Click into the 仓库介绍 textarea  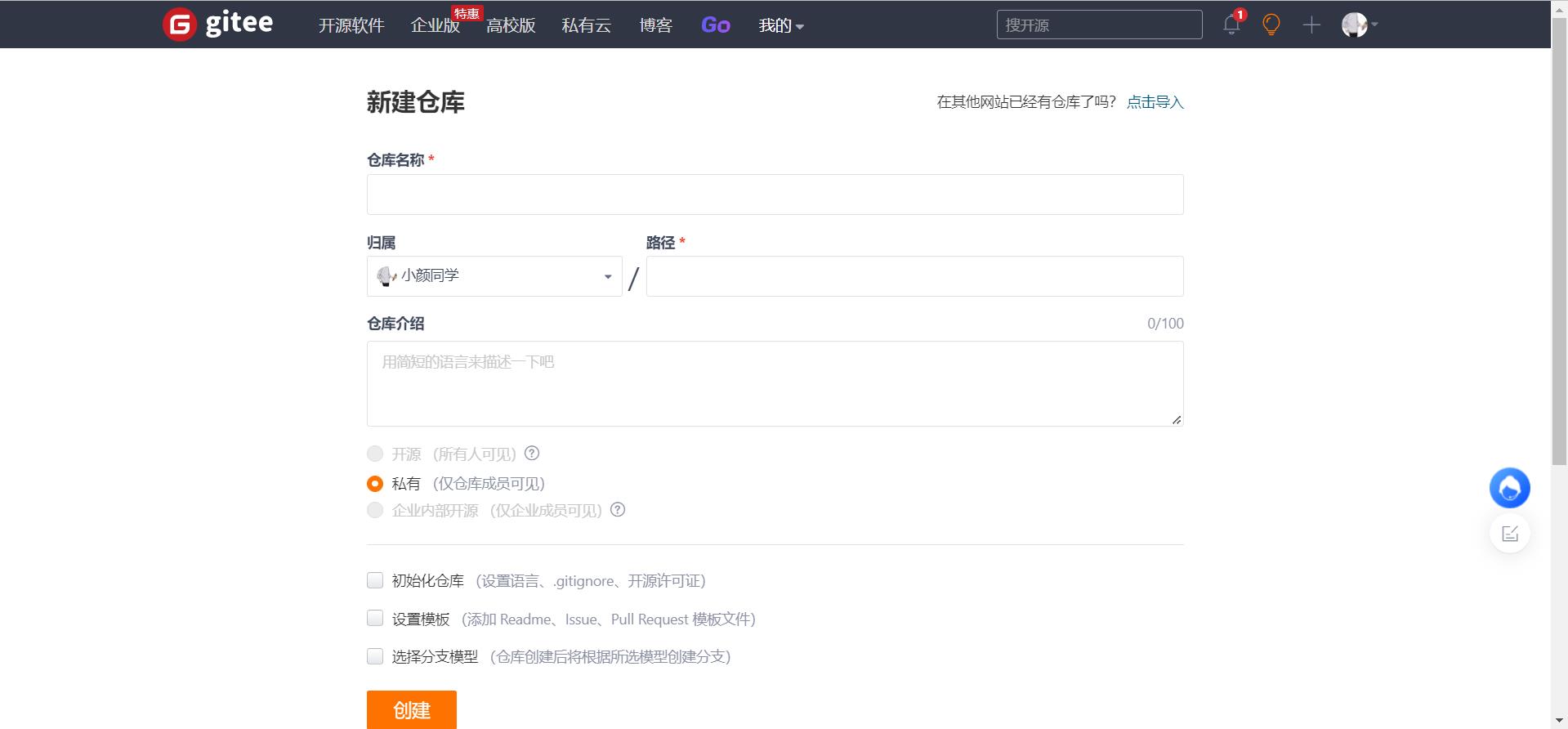775,383
